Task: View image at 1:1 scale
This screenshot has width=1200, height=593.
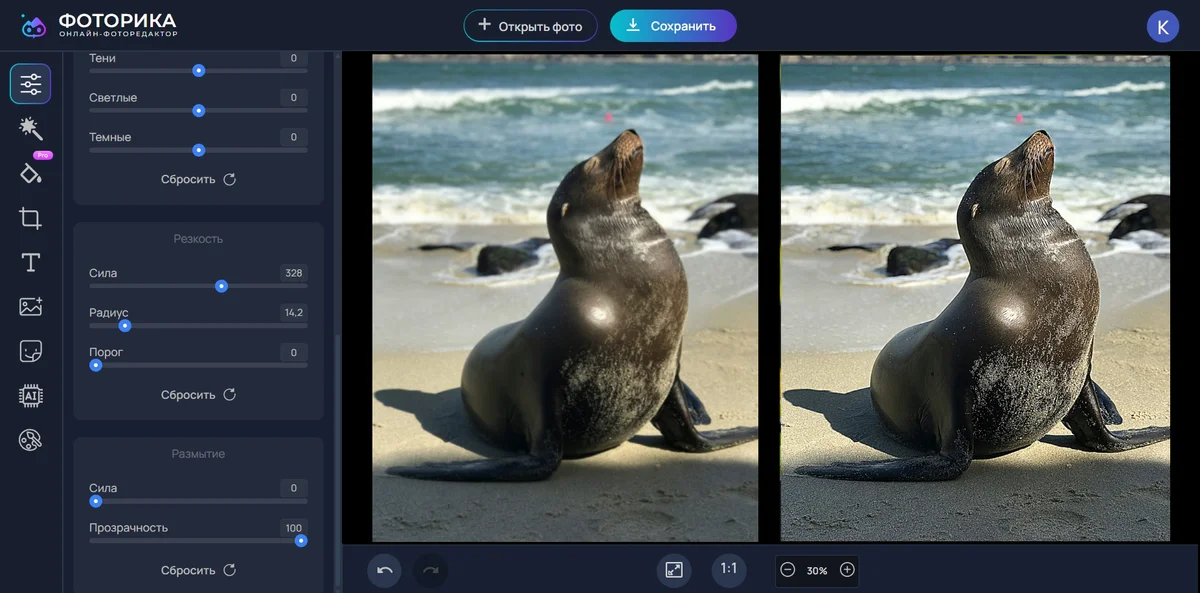Action: (x=729, y=570)
